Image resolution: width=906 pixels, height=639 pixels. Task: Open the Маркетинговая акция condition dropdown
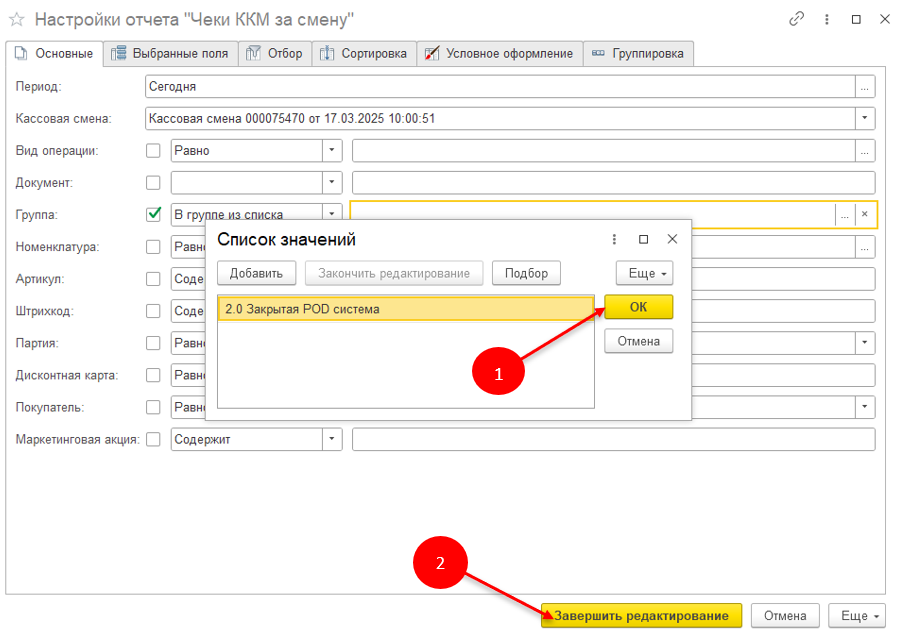[x=331, y=439]
